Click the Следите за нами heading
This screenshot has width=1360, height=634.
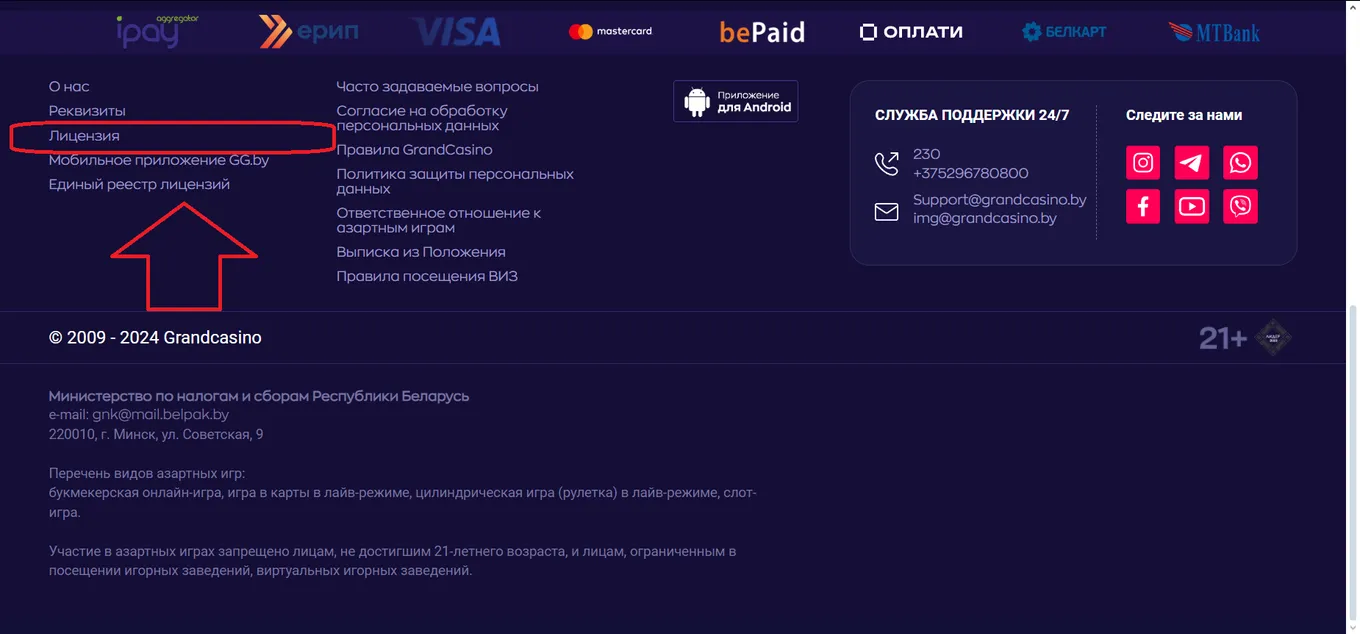point(1184,115)
